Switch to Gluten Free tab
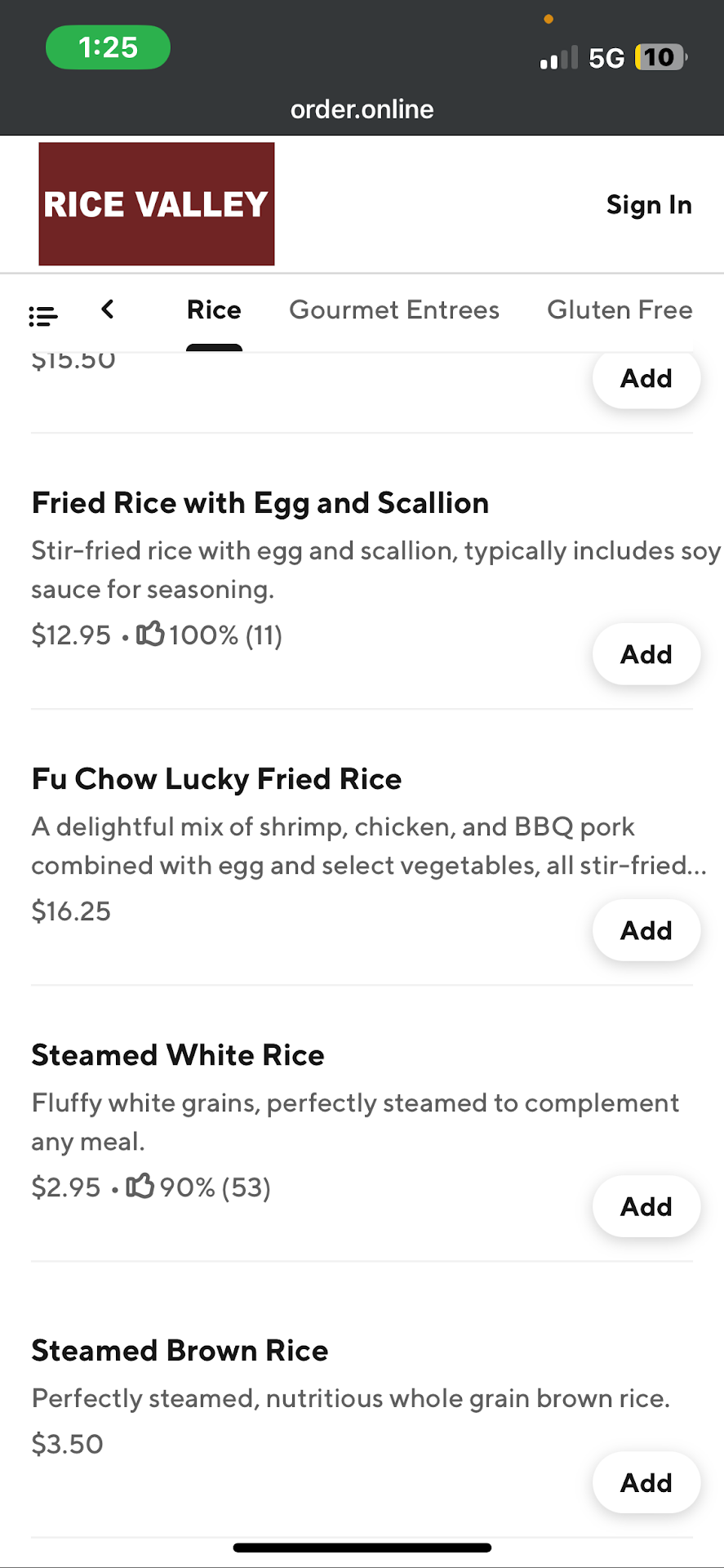Image resolution: width=724 pixels, height=1568 pixels. point(620,310)
